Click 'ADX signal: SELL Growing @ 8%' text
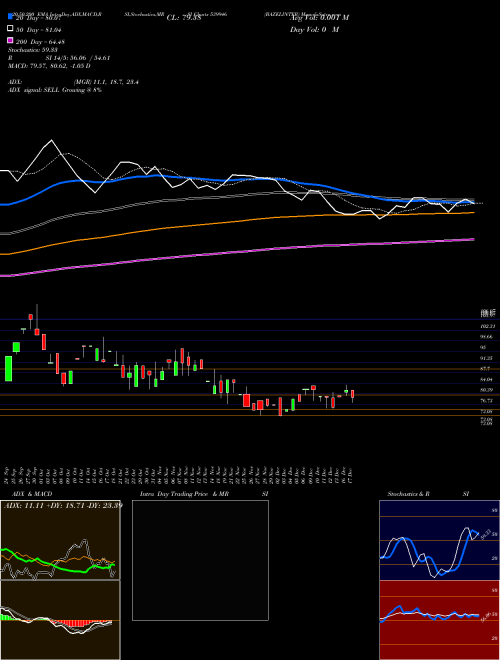Screen dimensions: 500x660 tap(55, 90)
